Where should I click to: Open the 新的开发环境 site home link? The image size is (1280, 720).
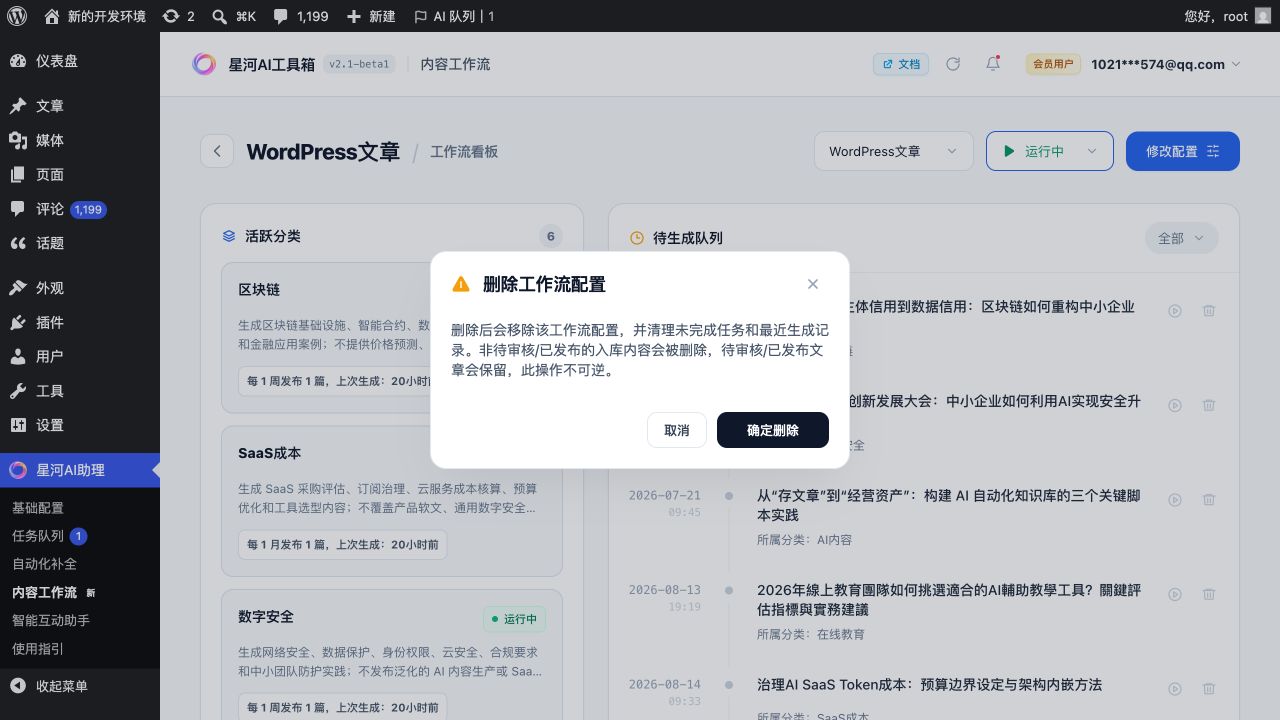coord(95,16)
